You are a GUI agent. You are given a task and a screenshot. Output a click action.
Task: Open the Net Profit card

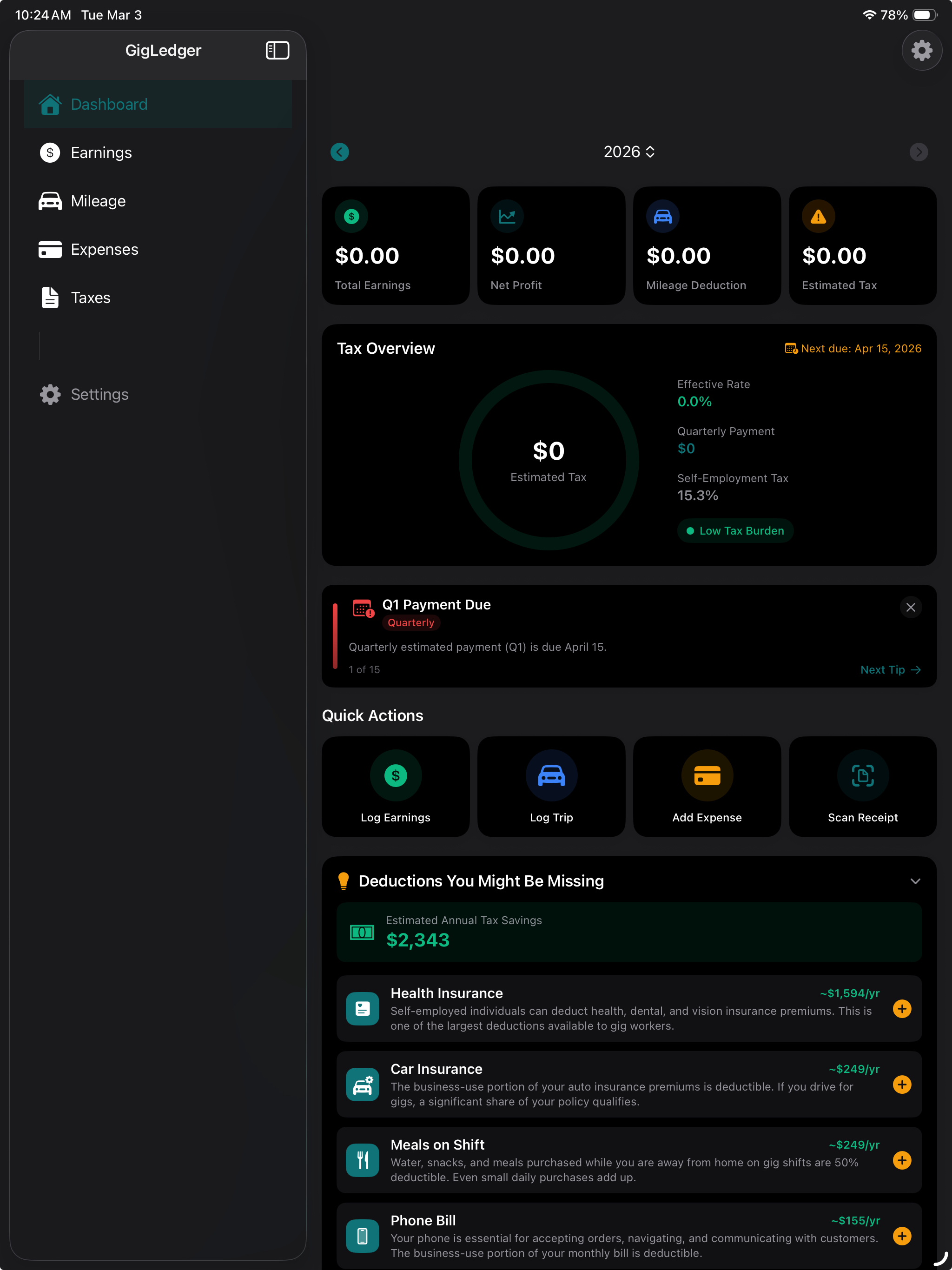pyautogui.click(x=551, y=246)
